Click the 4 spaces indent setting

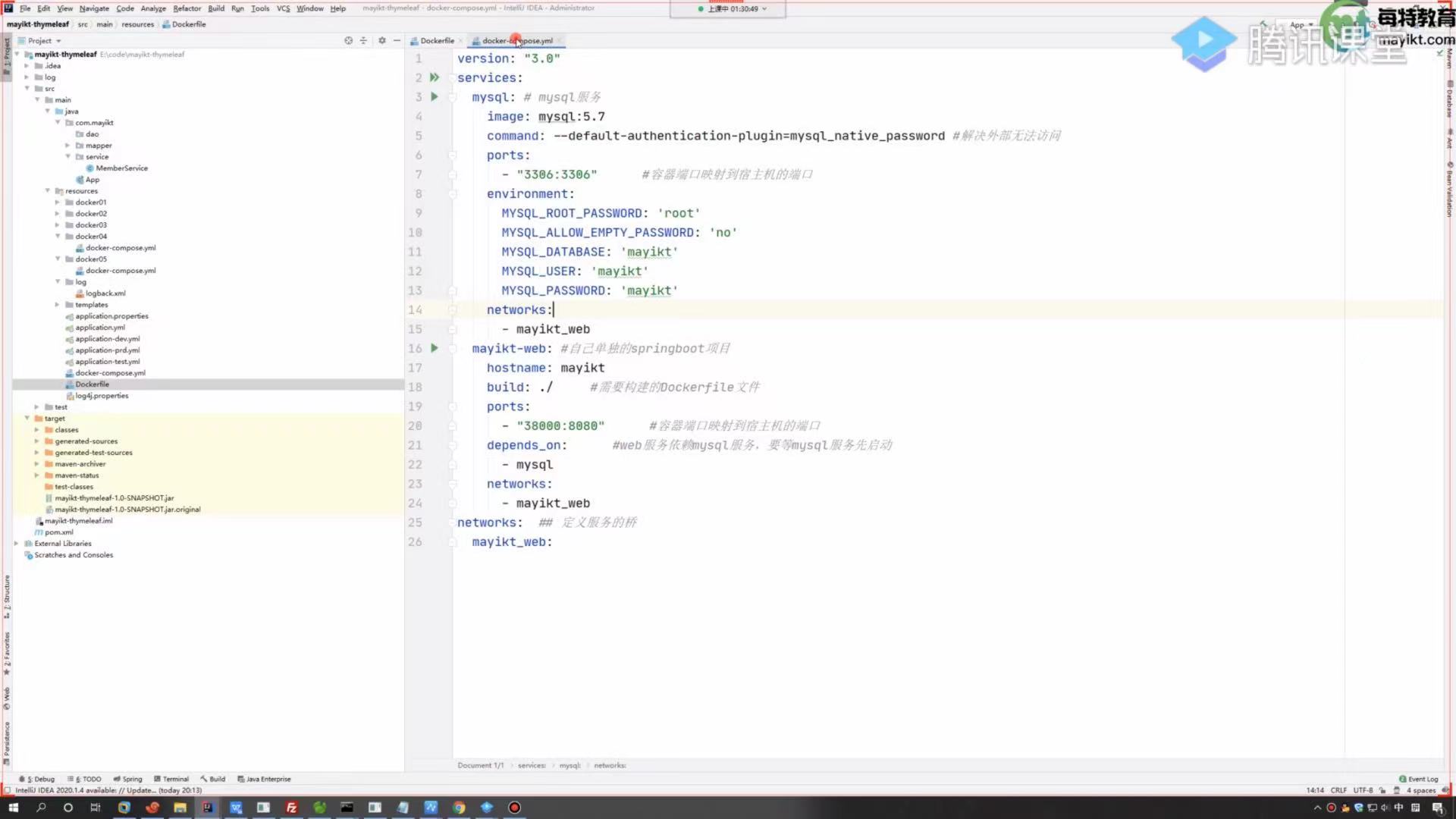pyautogui.click(x=1420, y=790)
